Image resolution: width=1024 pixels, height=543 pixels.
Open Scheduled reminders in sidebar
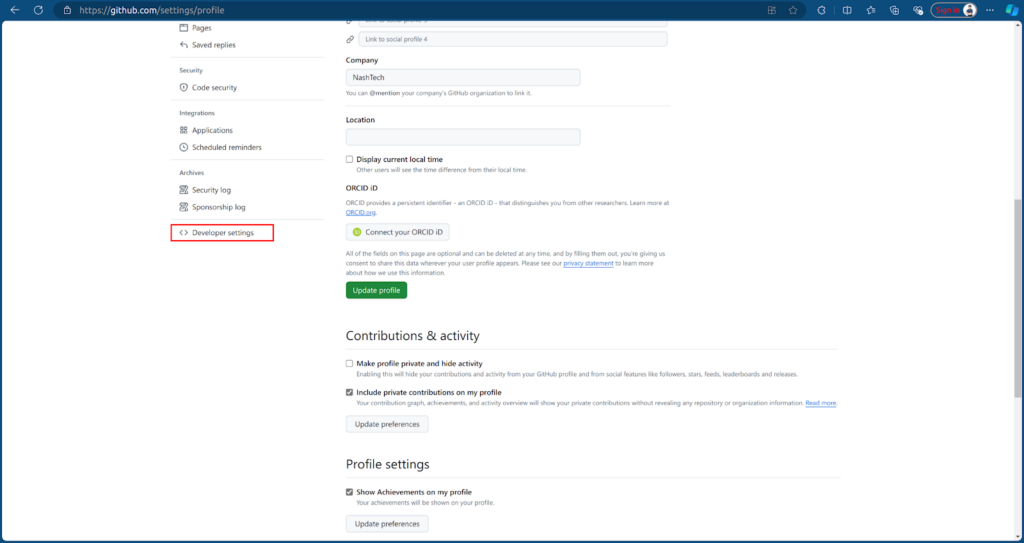226,147
